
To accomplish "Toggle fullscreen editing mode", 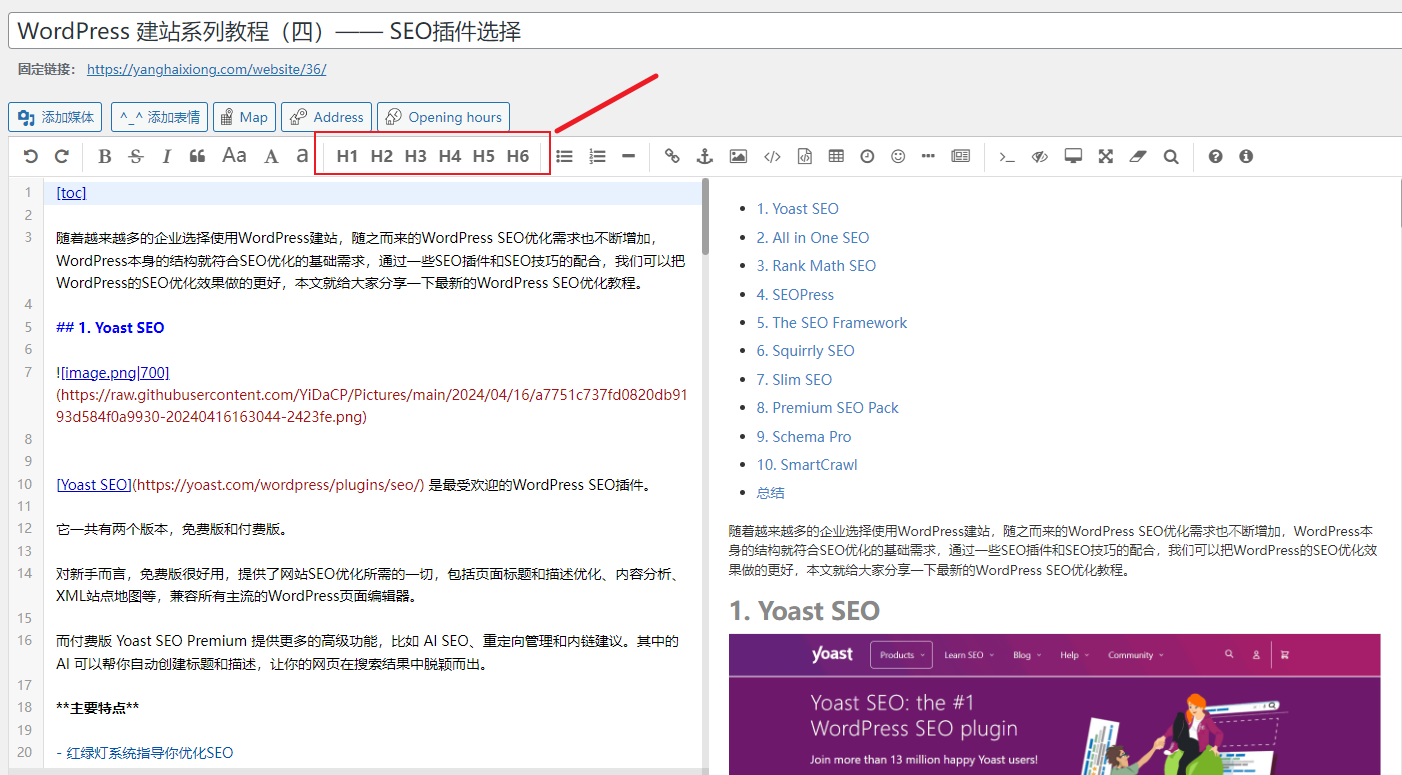I will pyautogui.click(x=1105, y=156).
